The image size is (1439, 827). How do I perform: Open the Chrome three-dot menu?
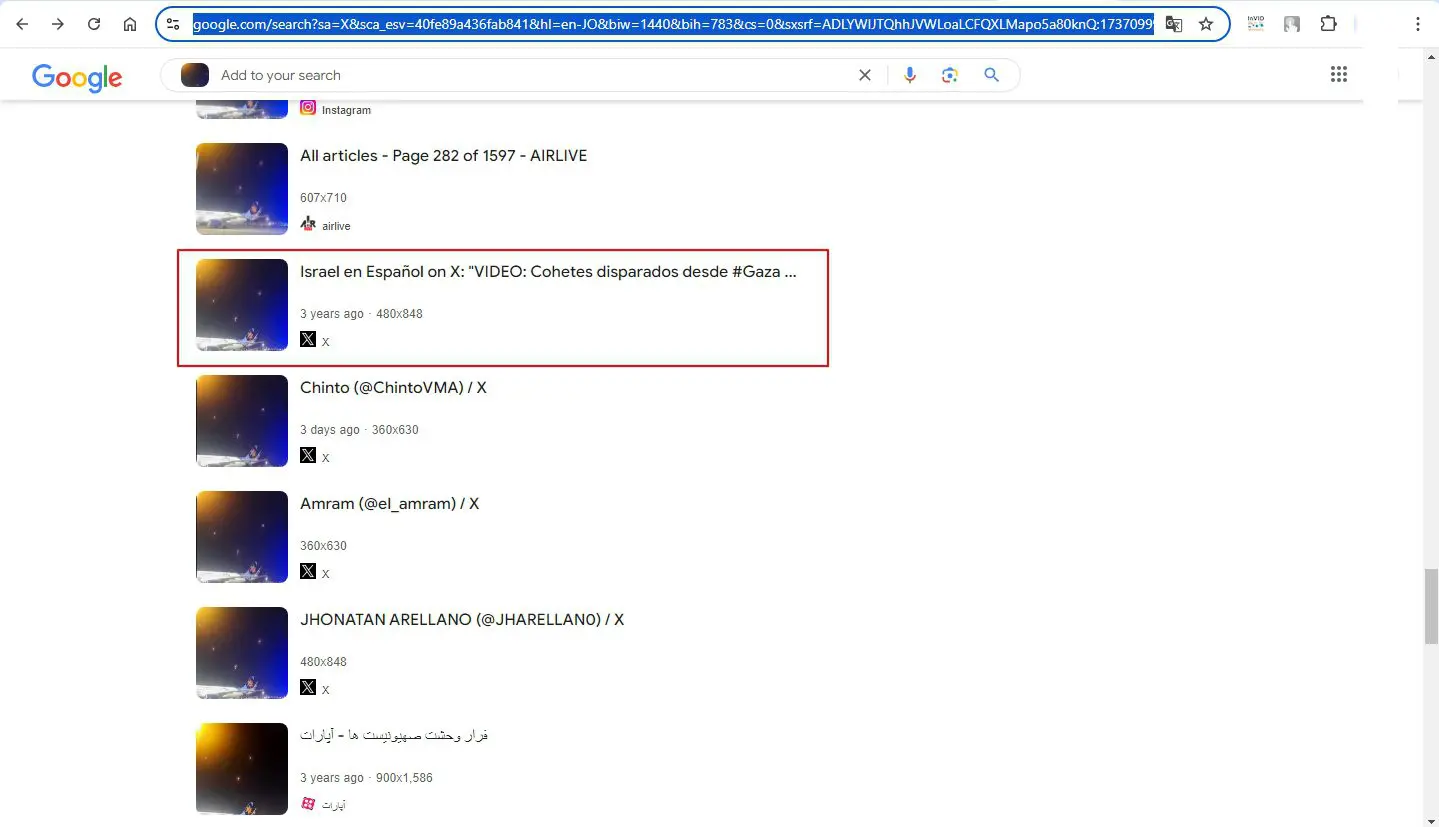(x=1417, y=24)
